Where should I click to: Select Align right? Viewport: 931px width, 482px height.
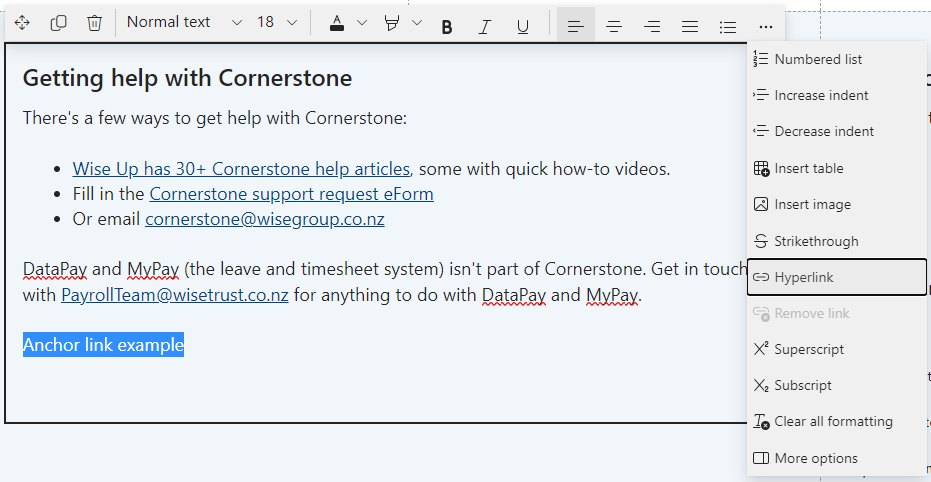(652, 27)
